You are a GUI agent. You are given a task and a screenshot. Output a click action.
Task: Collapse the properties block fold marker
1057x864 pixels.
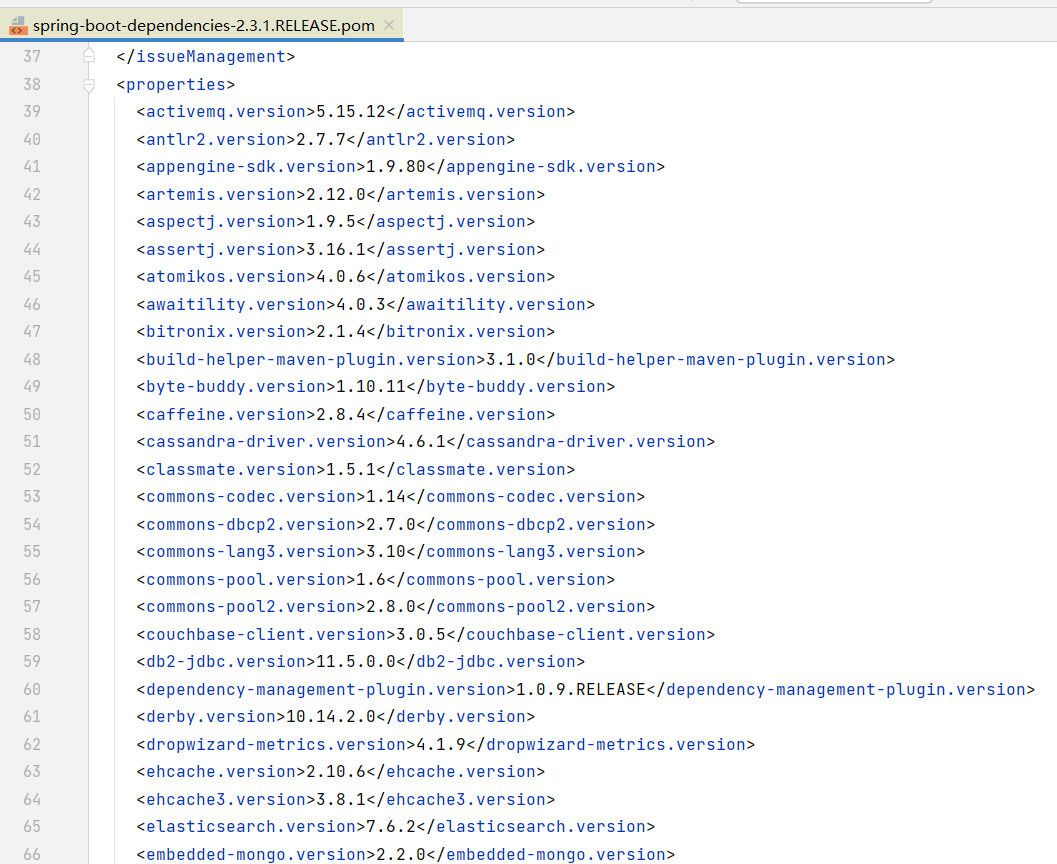[x=88, y=85]
